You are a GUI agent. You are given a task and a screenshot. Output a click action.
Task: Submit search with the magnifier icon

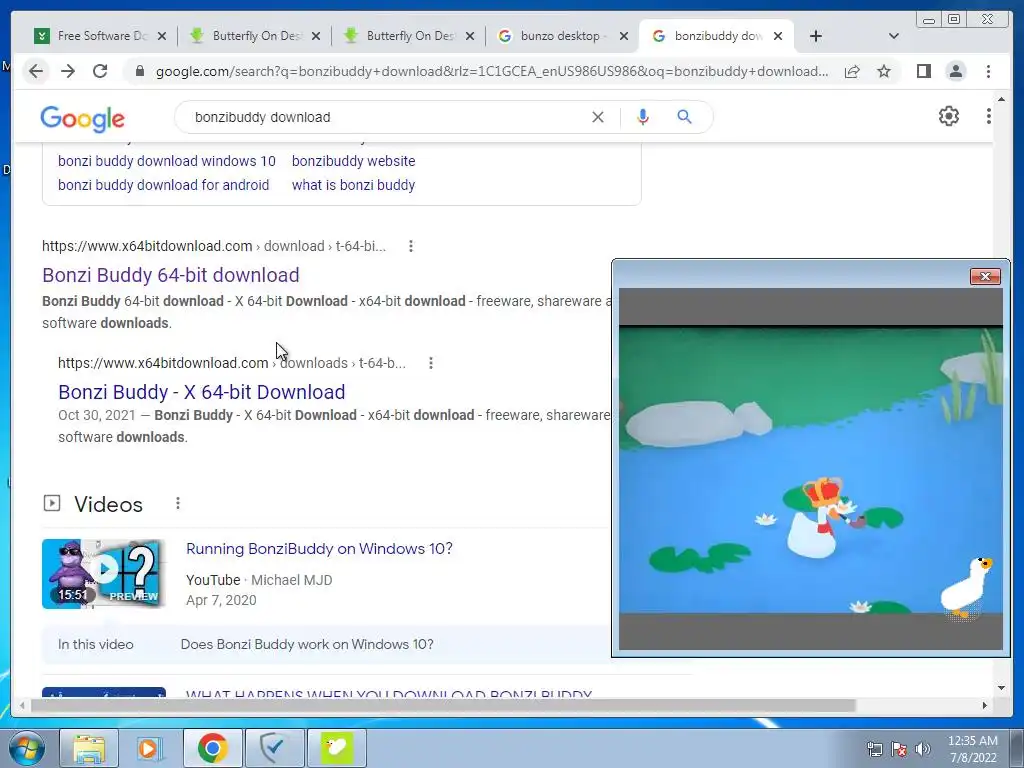[x=684, y=117]
